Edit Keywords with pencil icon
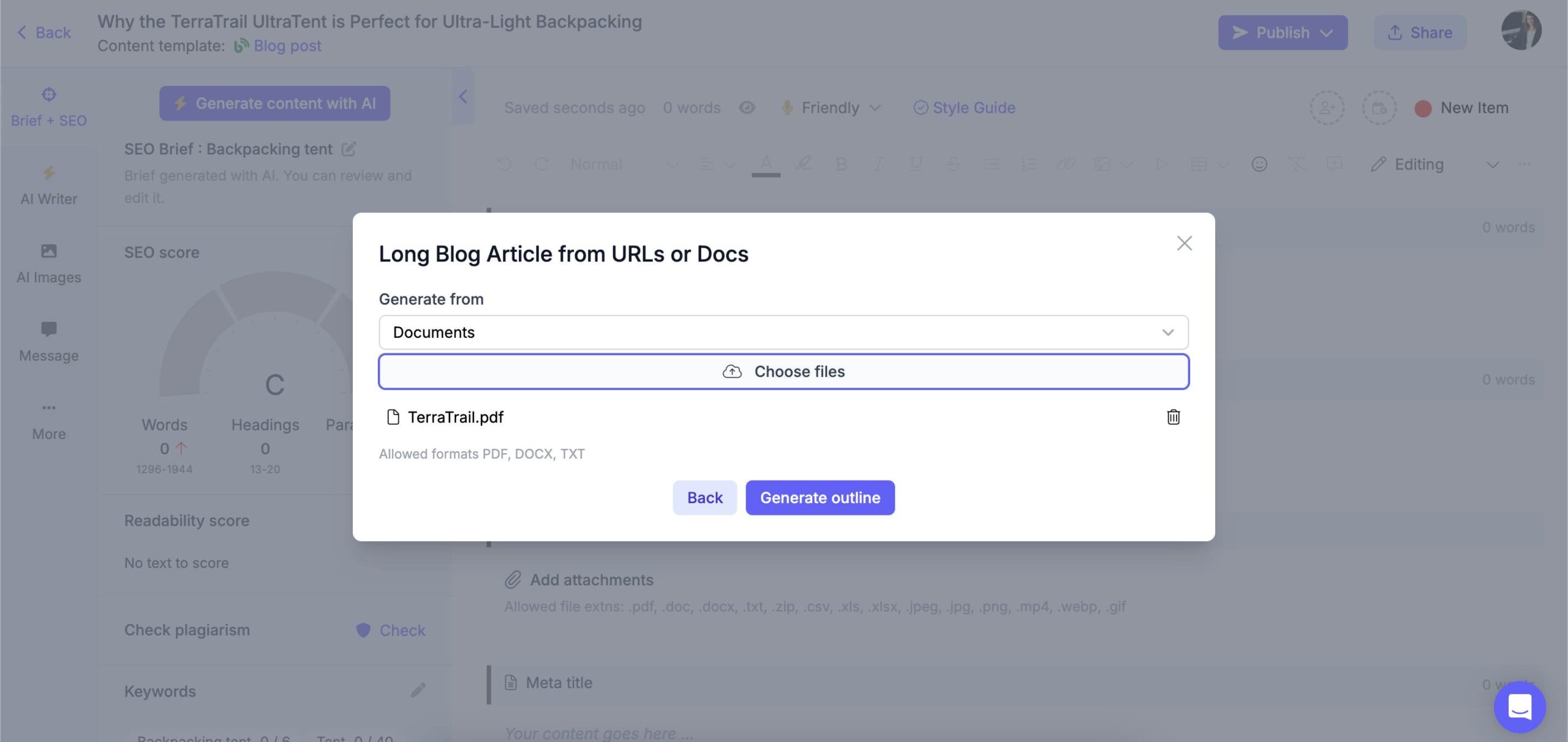The image size is (1568, 742). pyautogui.click(x=418, y=691)
